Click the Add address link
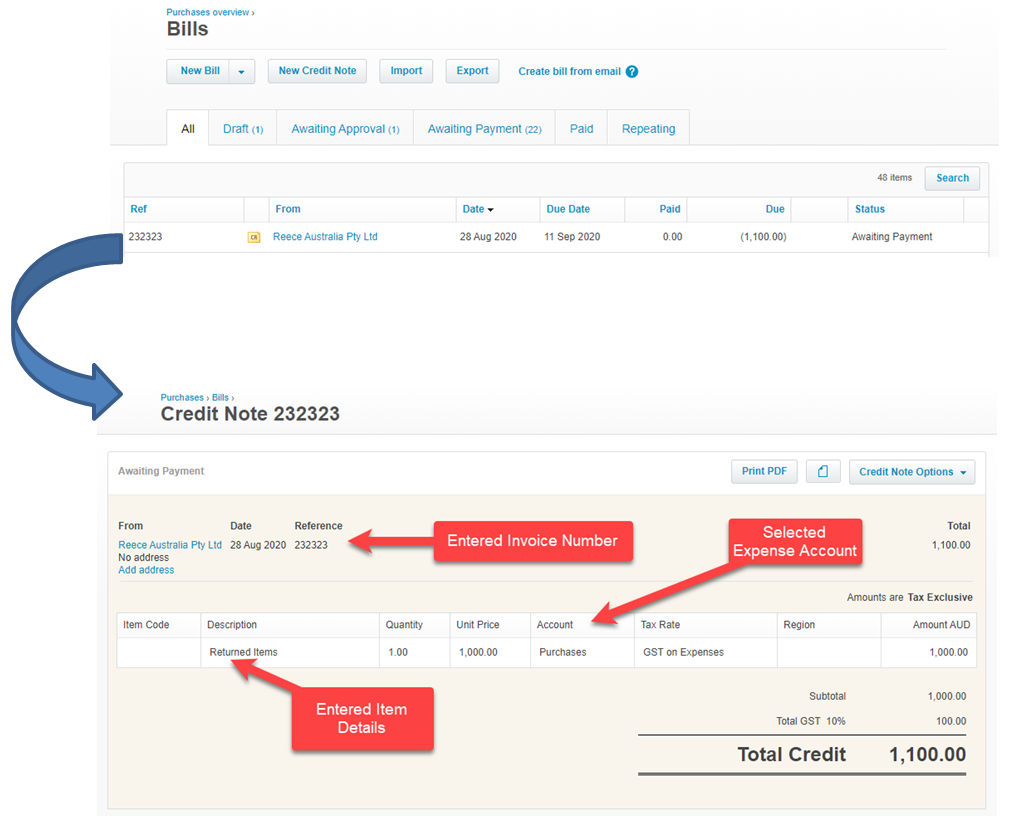This screenshot has width=1010, height=828. [x=146, y=570]
